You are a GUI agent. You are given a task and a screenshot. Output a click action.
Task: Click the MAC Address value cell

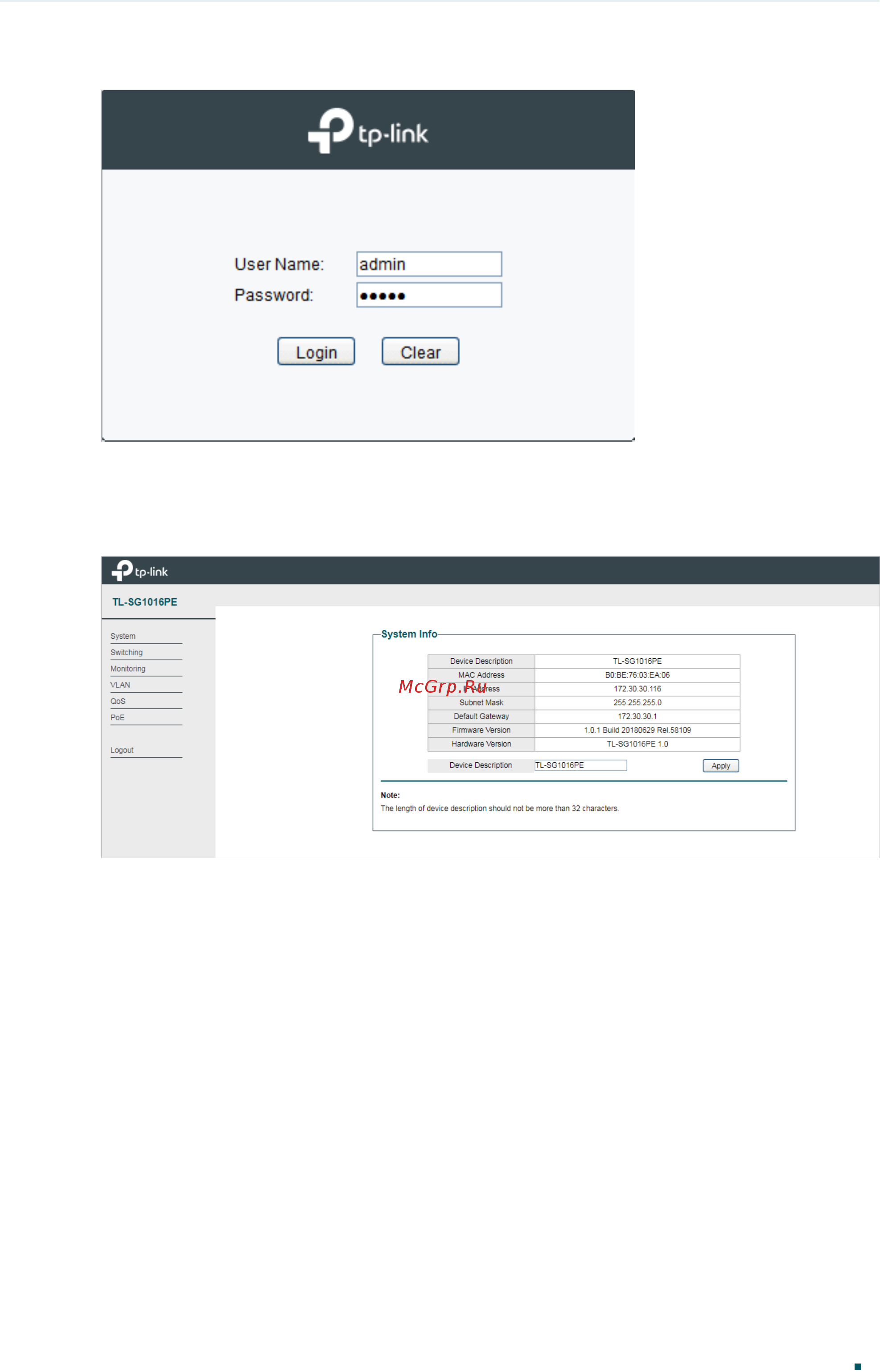pyautogui.click(x=637, y=675)
